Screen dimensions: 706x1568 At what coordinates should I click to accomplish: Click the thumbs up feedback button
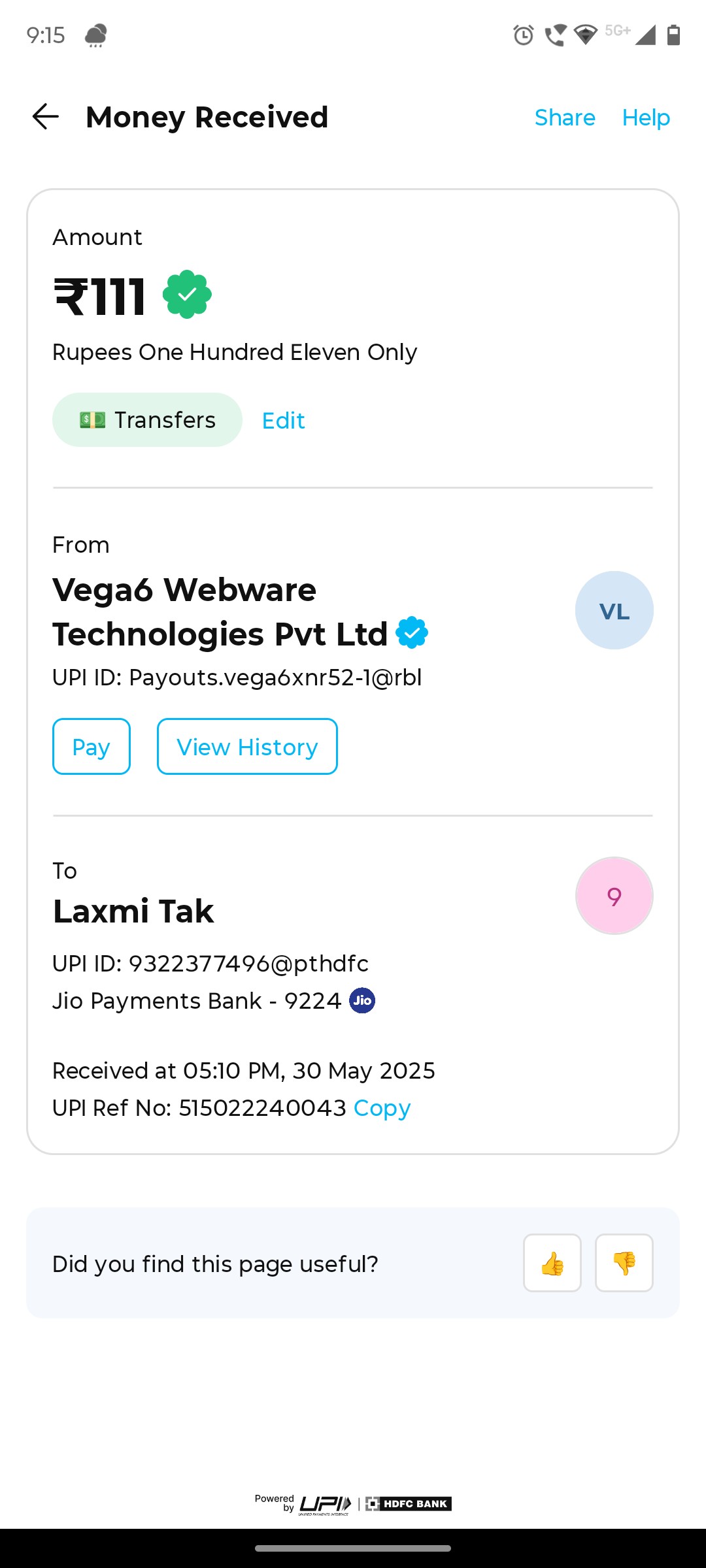[x=552, y=1263]
